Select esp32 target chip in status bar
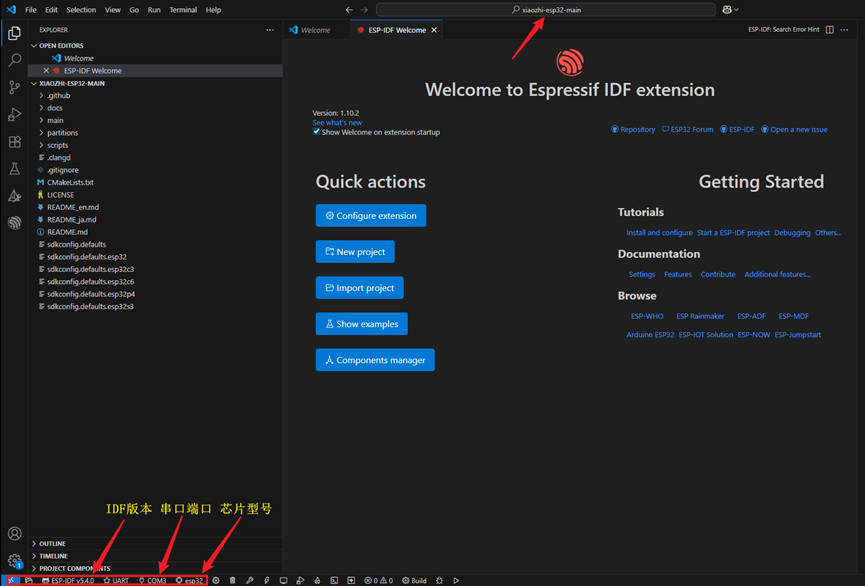The width and height of the screenshot is (865, 586). (x=190, y=580)
